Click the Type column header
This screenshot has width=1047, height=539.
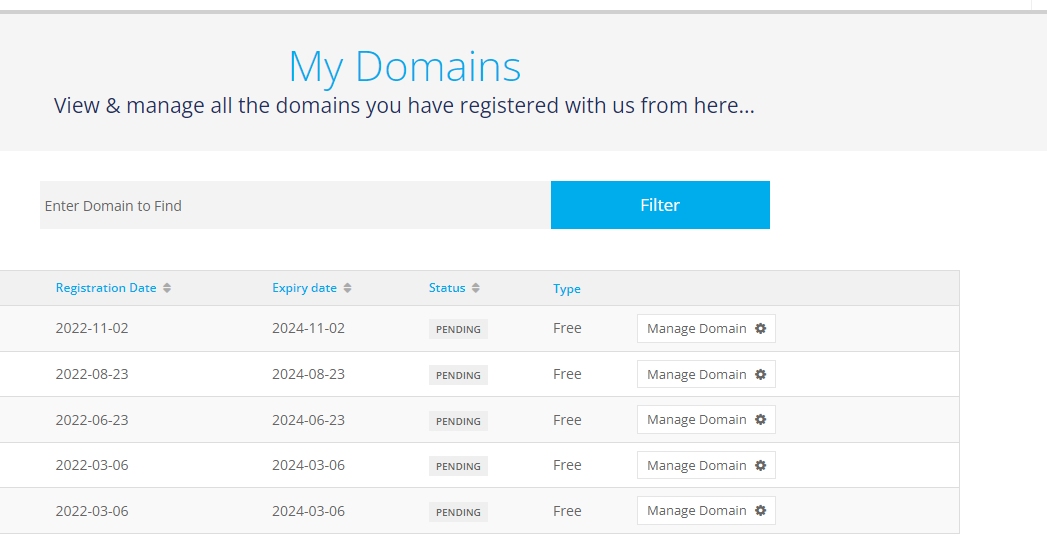click(567, 289)
